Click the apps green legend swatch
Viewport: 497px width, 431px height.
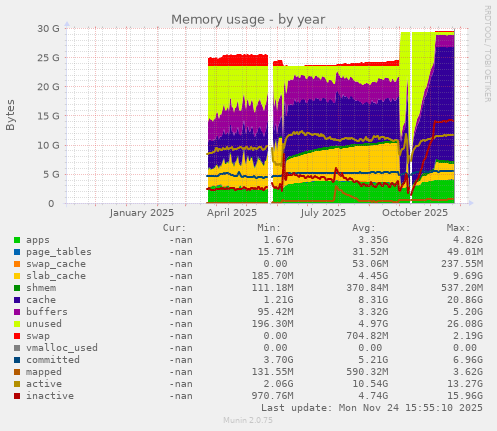coord(17,240)
